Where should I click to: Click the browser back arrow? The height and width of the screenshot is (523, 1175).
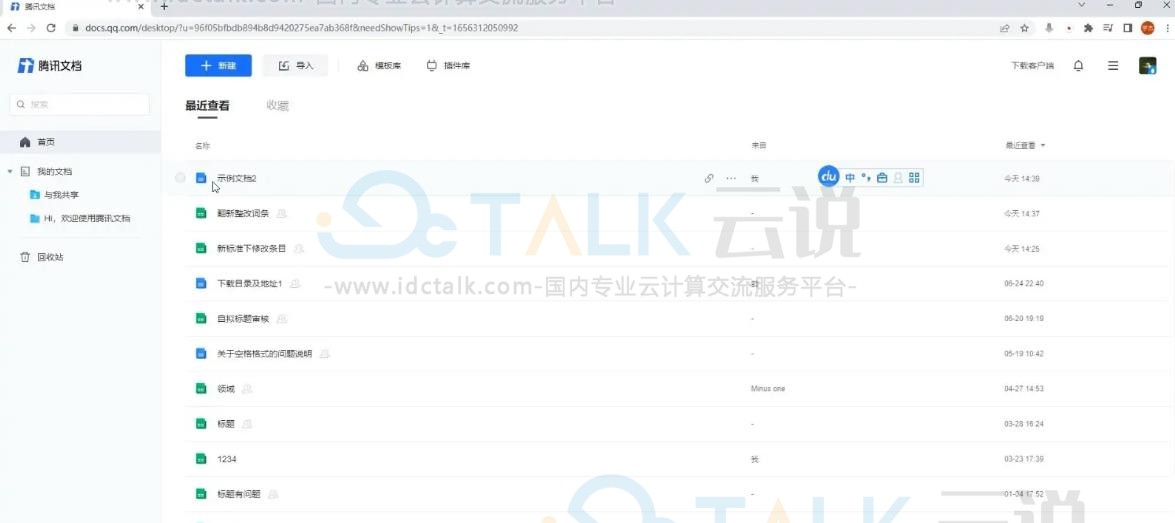click(x=11, y=28)
